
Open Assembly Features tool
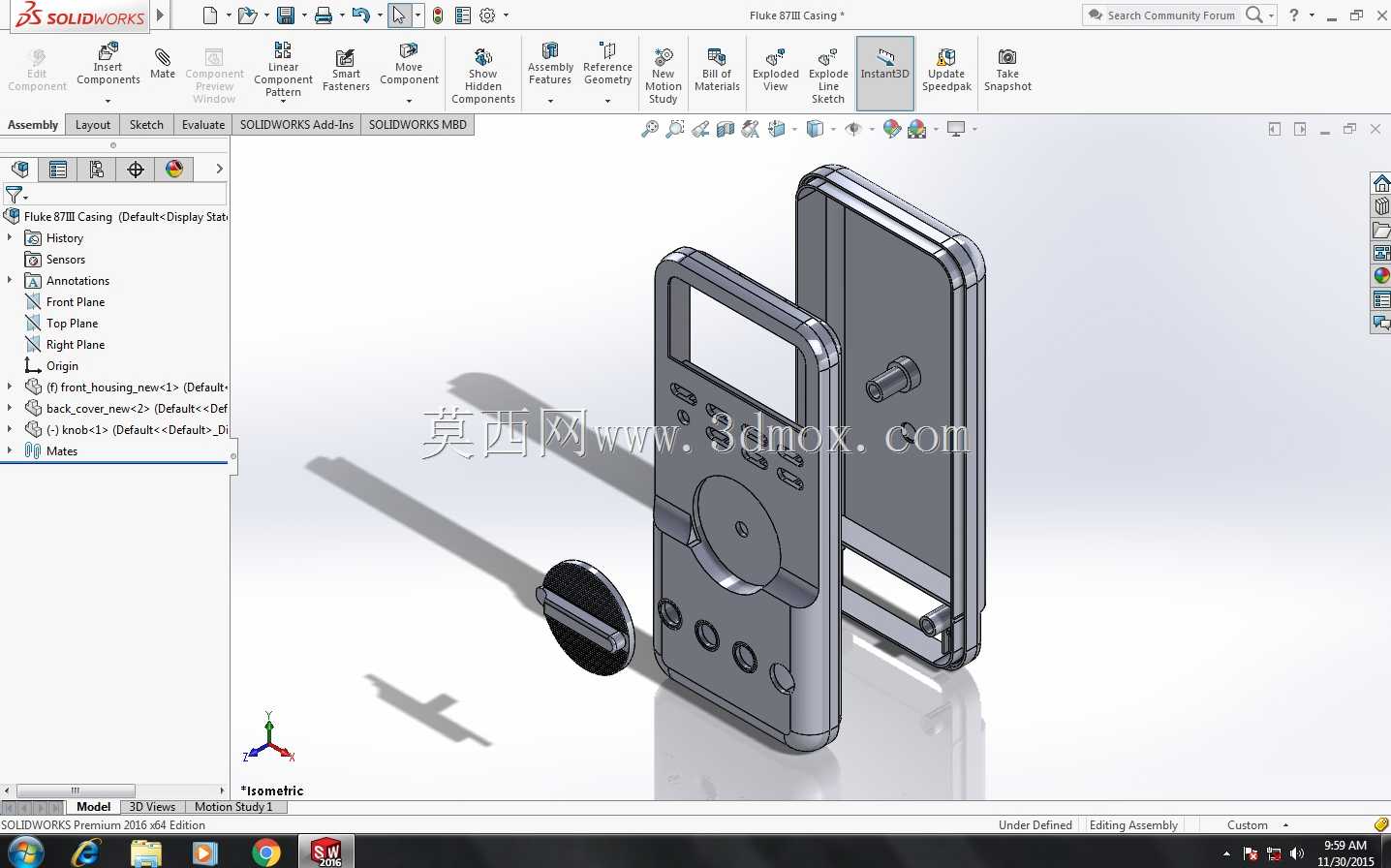[550, 64]
